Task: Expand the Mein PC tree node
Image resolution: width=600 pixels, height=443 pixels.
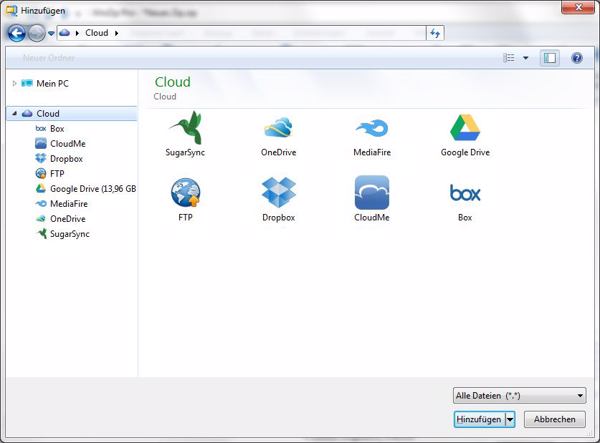Action: click(14, 83)
